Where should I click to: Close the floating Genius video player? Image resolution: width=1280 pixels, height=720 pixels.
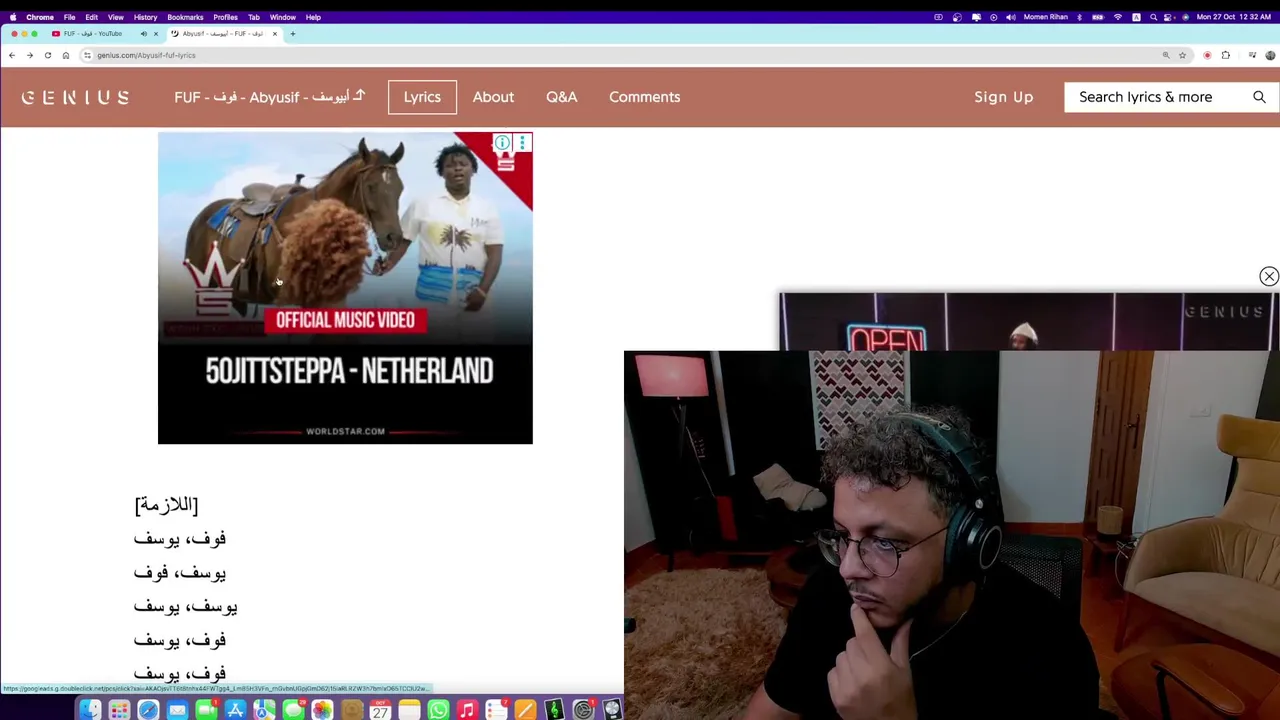(1269, 276)
